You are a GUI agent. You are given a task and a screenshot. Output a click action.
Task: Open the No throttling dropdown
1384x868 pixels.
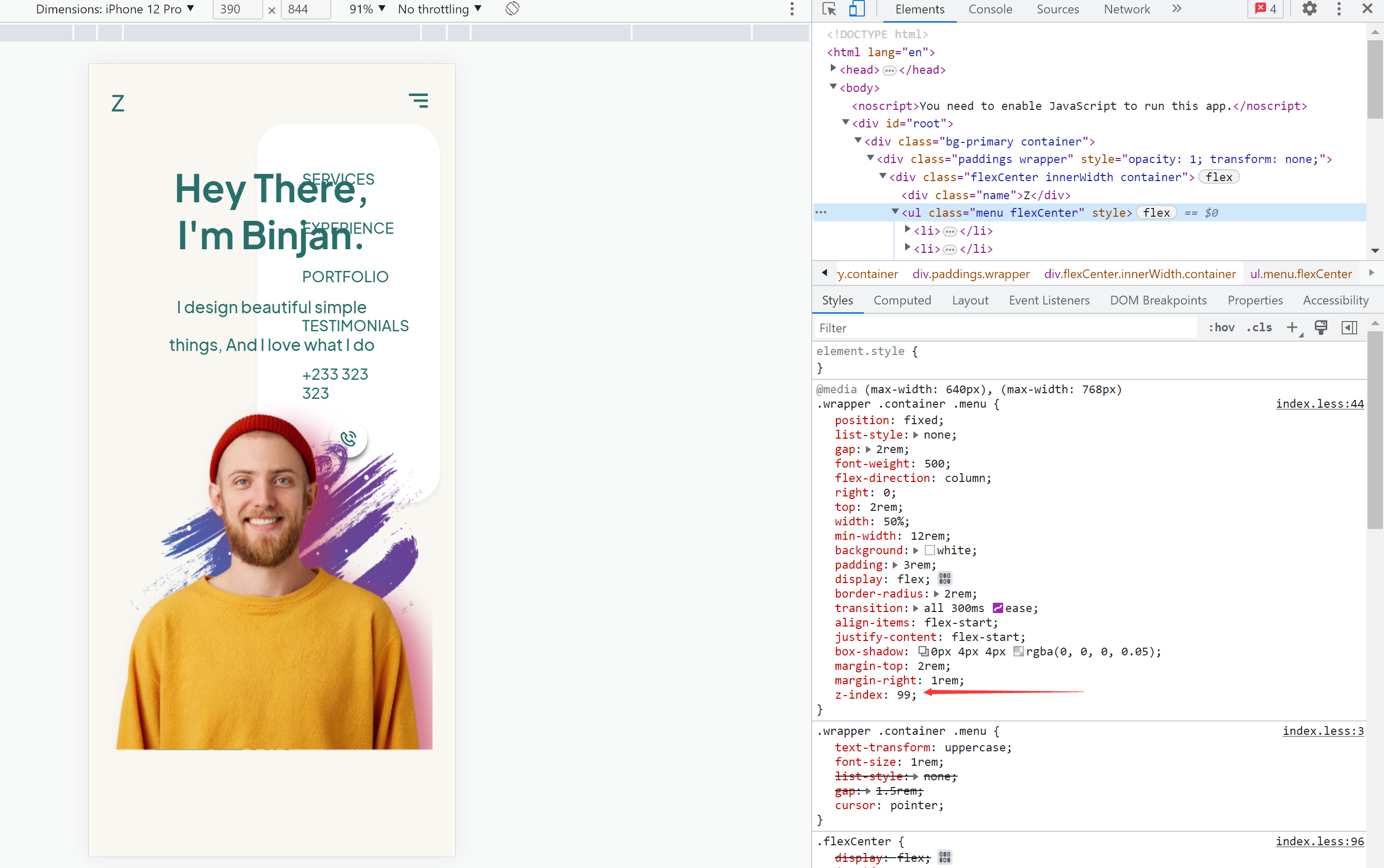439,9
